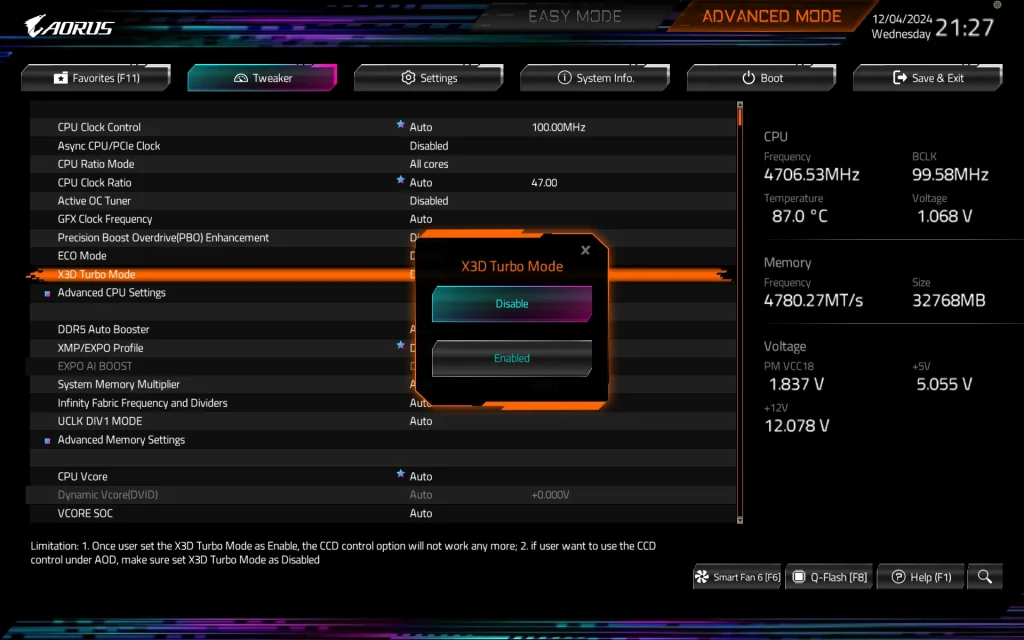The image size is (1024, 640).
Task: Click the Save & Exit button
Action: [926, 77]
